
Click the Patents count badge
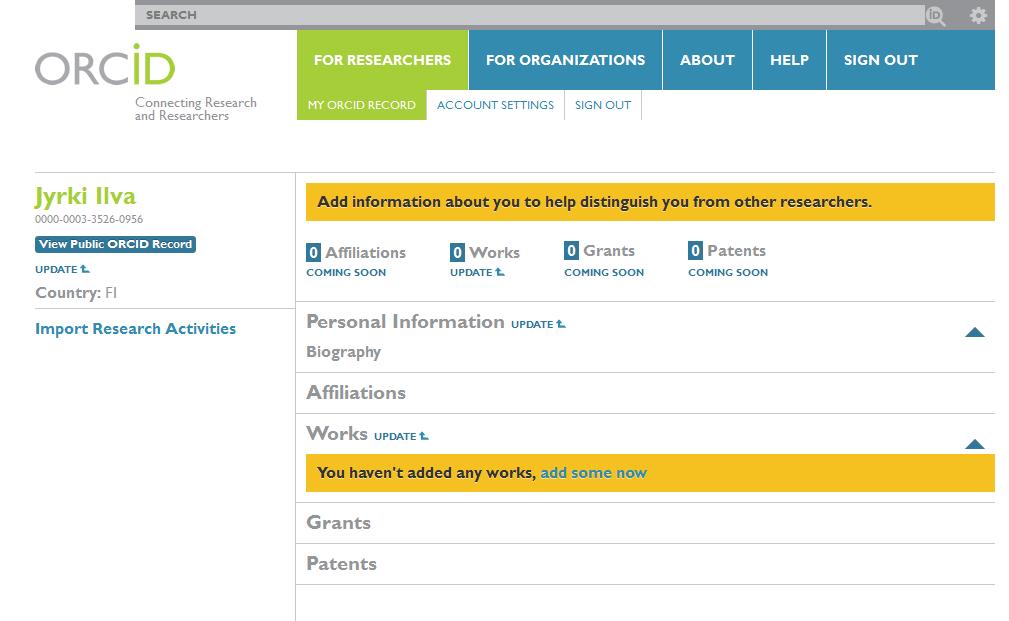point(695,250)
